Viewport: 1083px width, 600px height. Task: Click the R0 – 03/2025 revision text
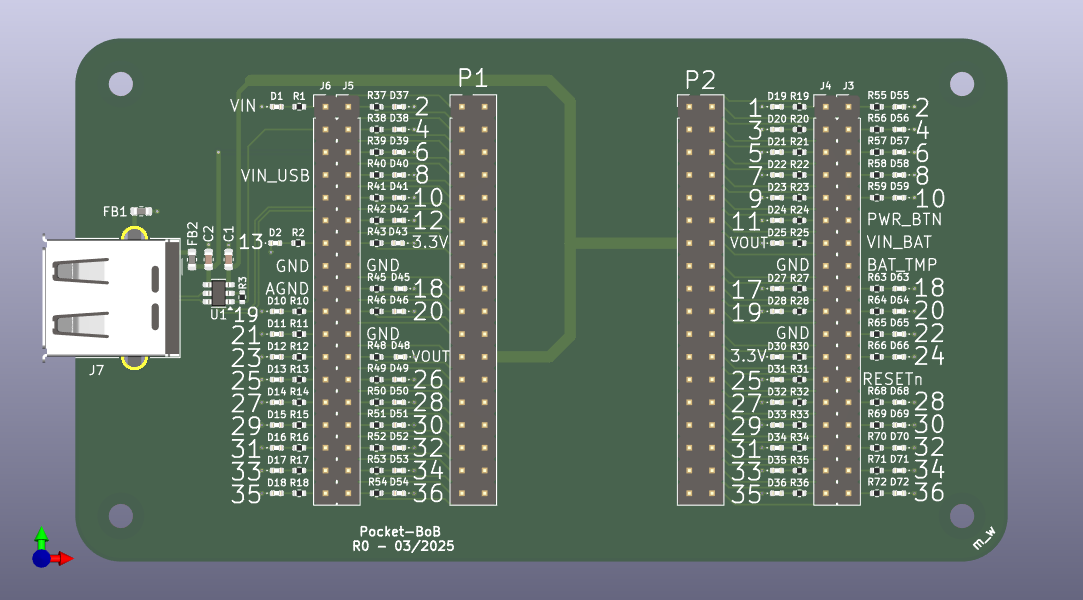403,546
